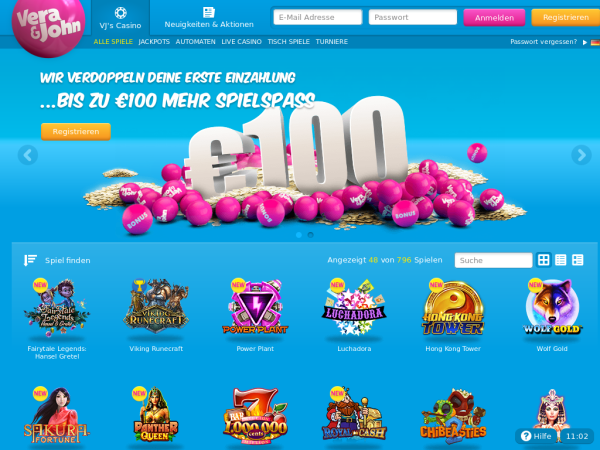Image resolution: width=600 pixels, height=450 pixels.
Task: Open the language flag selector
Action: click(595, 42)
